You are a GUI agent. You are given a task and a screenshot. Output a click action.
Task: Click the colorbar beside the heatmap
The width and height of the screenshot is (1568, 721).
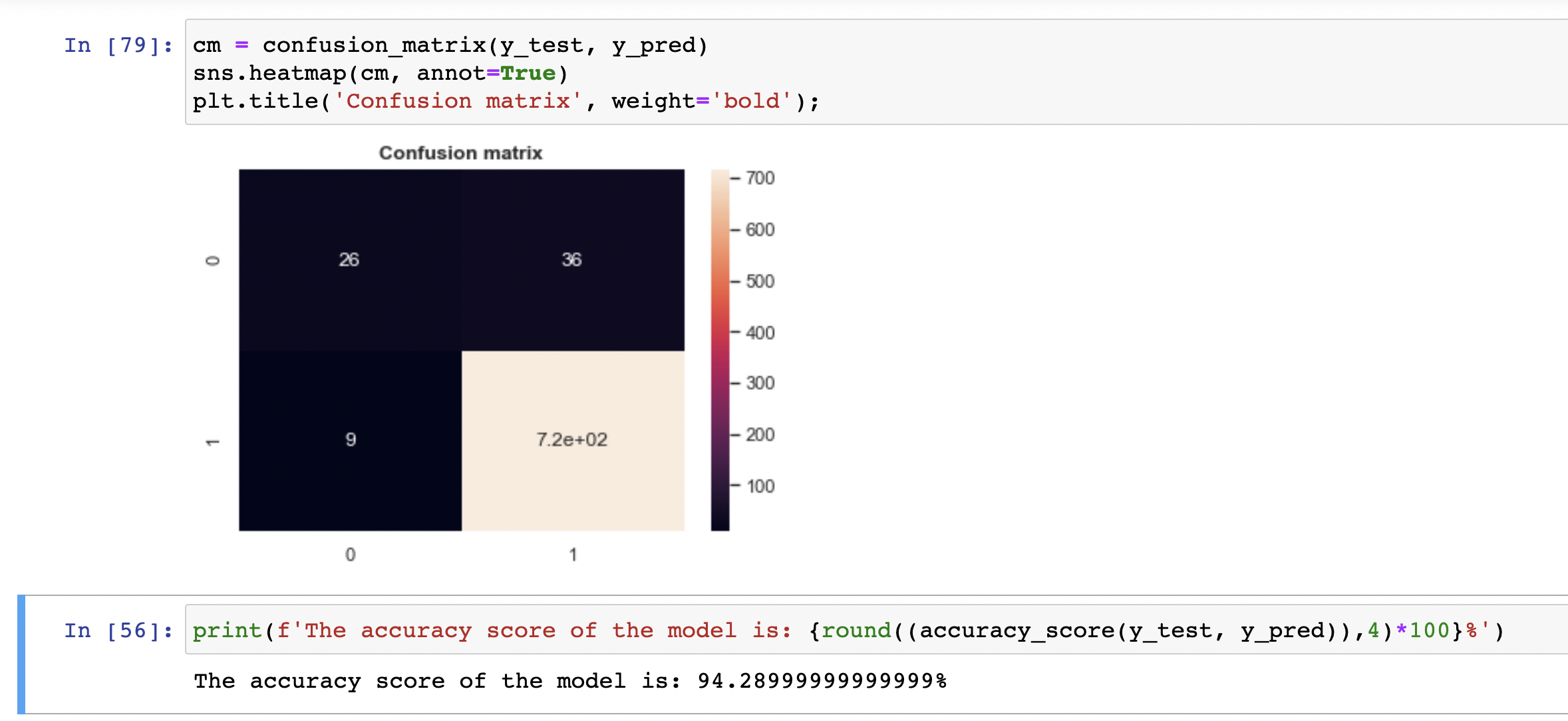point(720,346)
